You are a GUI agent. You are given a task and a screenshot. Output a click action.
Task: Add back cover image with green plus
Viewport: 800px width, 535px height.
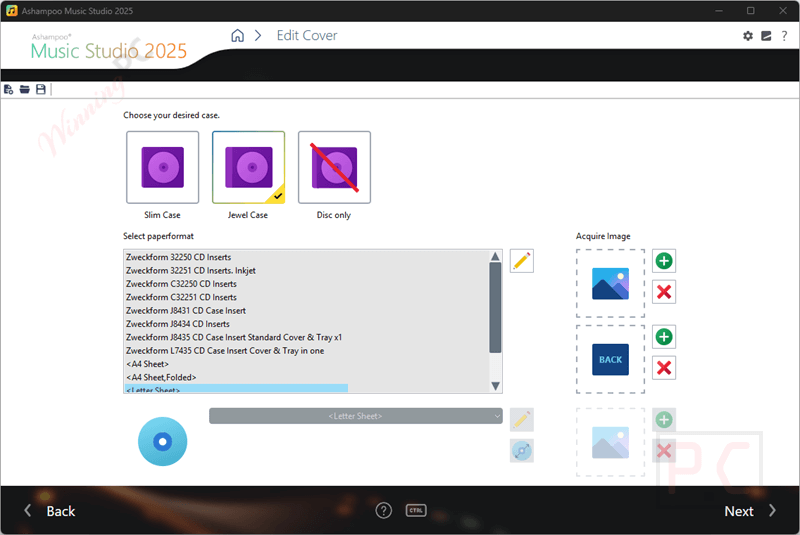coord(664,337)
